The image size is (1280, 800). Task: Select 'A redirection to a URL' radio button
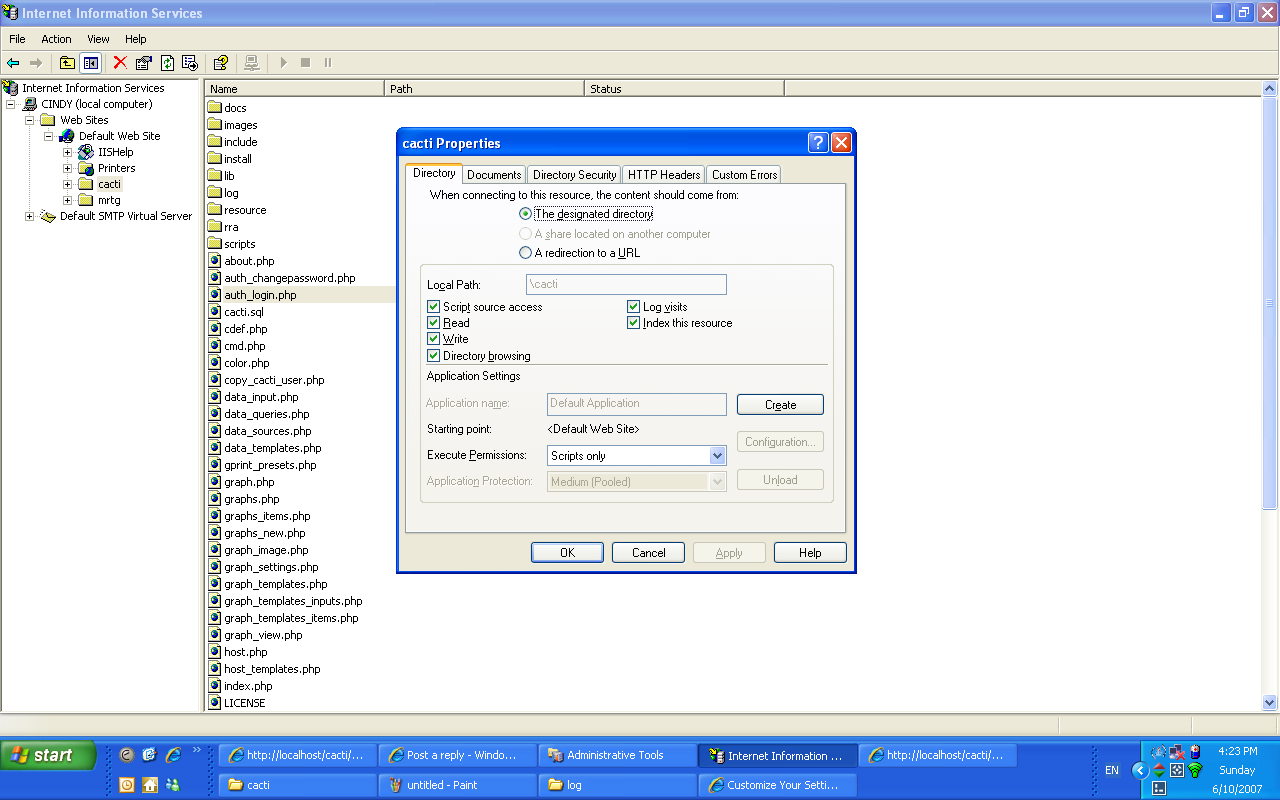click(526, 253)
